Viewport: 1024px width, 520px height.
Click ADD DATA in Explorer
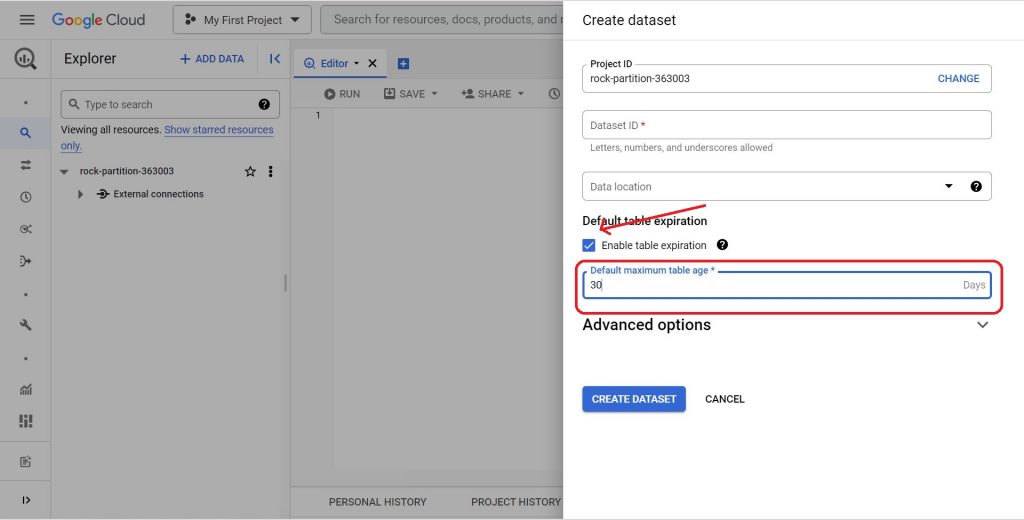212,59
